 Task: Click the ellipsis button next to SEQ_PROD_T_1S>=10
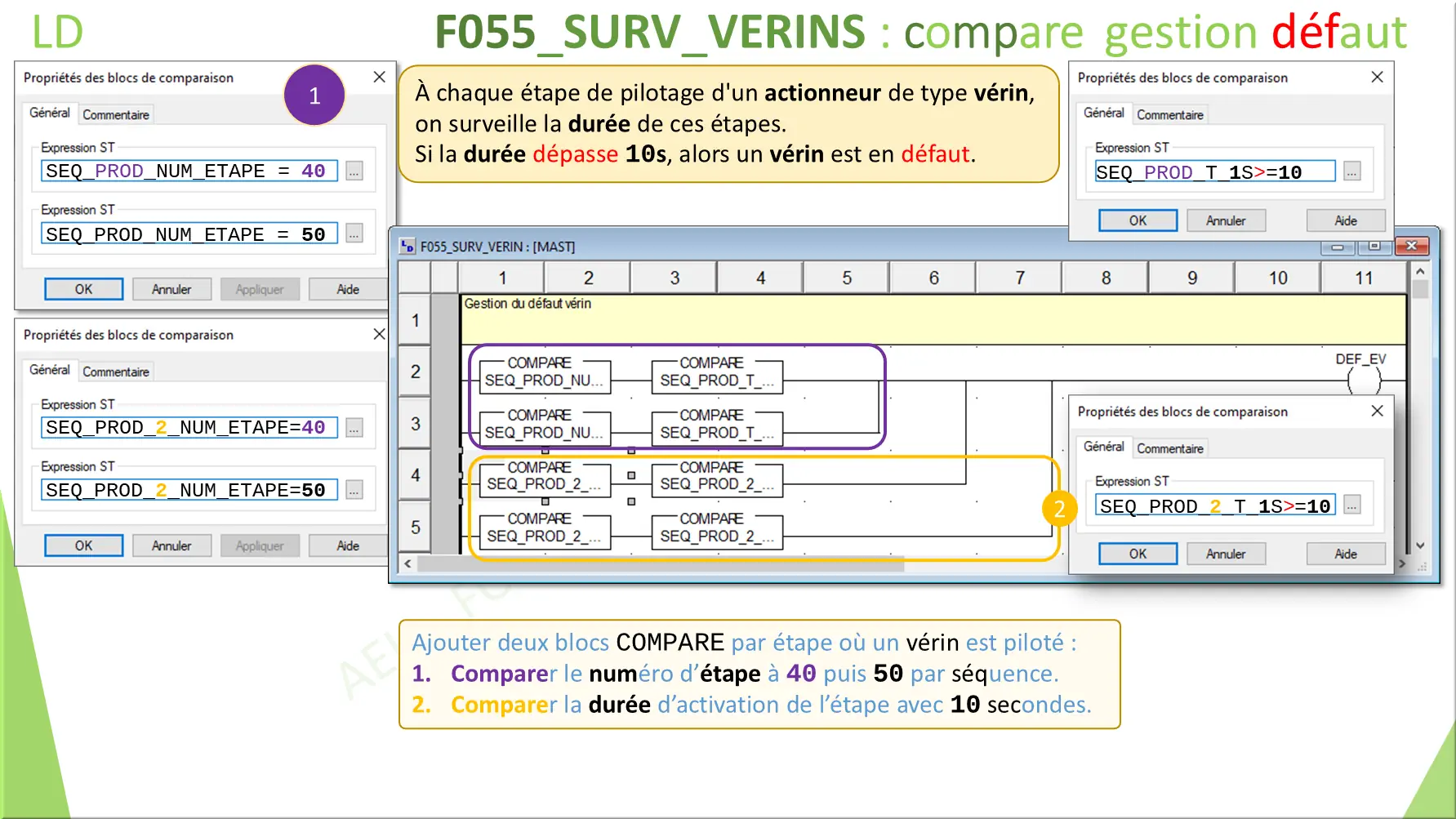point(1352,171)
